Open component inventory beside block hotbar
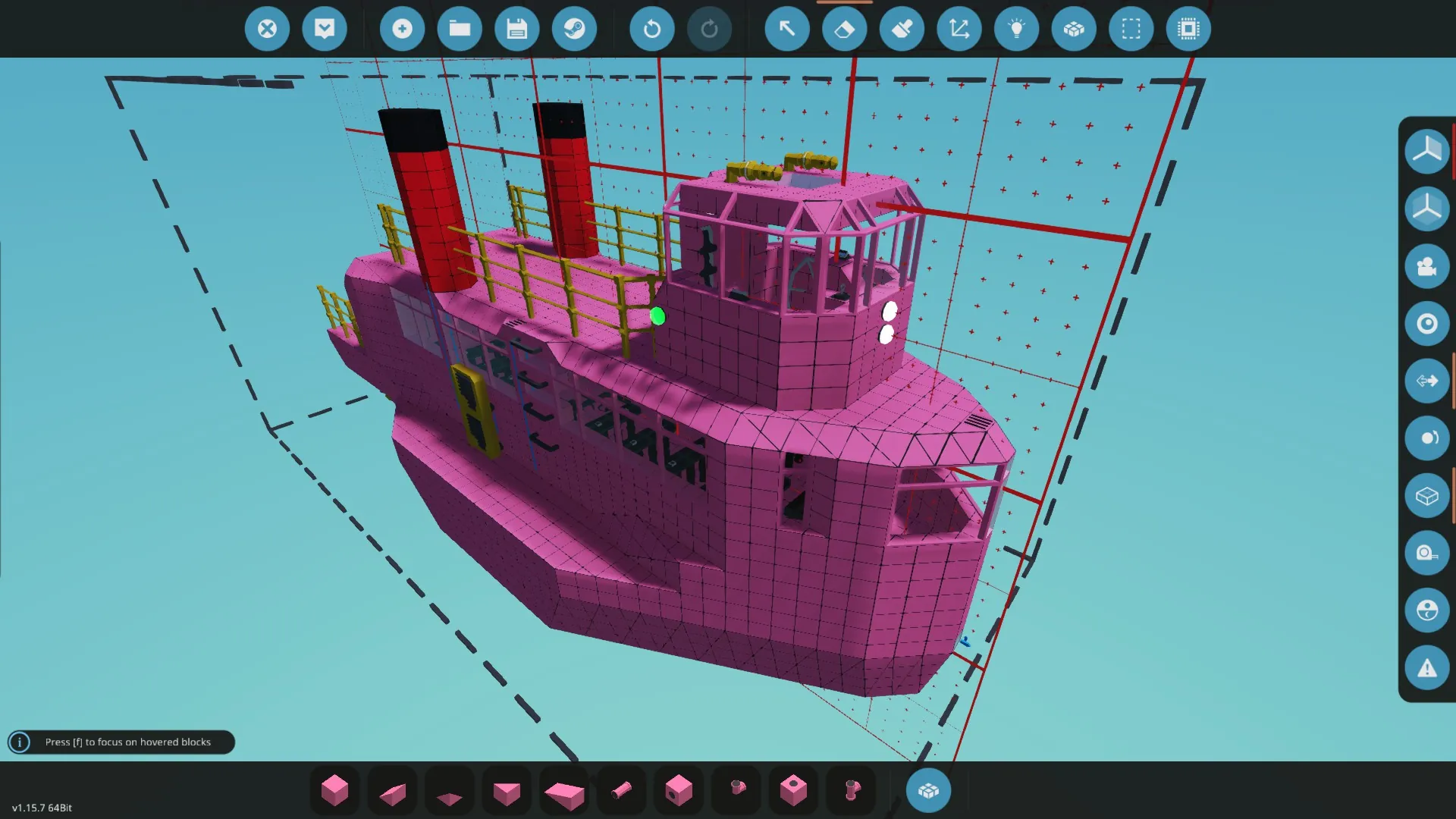This screenshot has width=1456, height=819. 928,790
